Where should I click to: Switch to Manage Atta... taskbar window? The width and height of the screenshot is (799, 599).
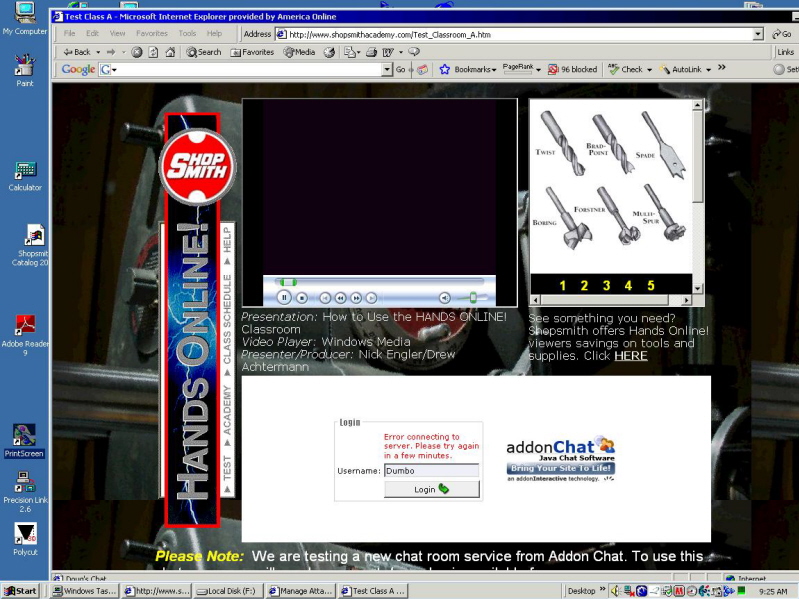coord(301,591)
